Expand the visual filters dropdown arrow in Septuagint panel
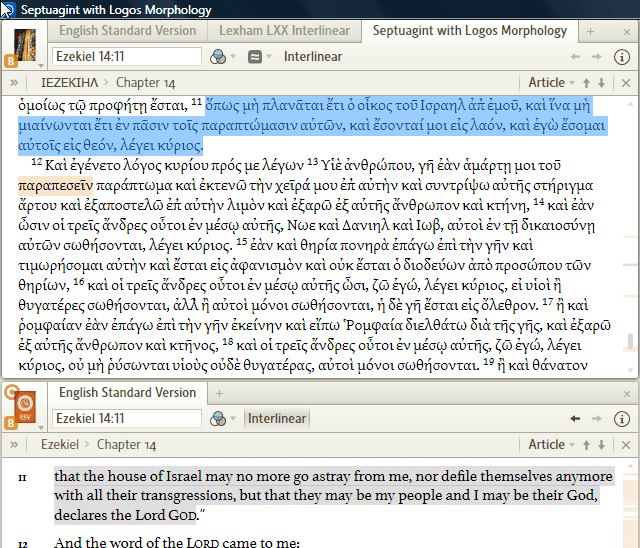 coord(233,56)
